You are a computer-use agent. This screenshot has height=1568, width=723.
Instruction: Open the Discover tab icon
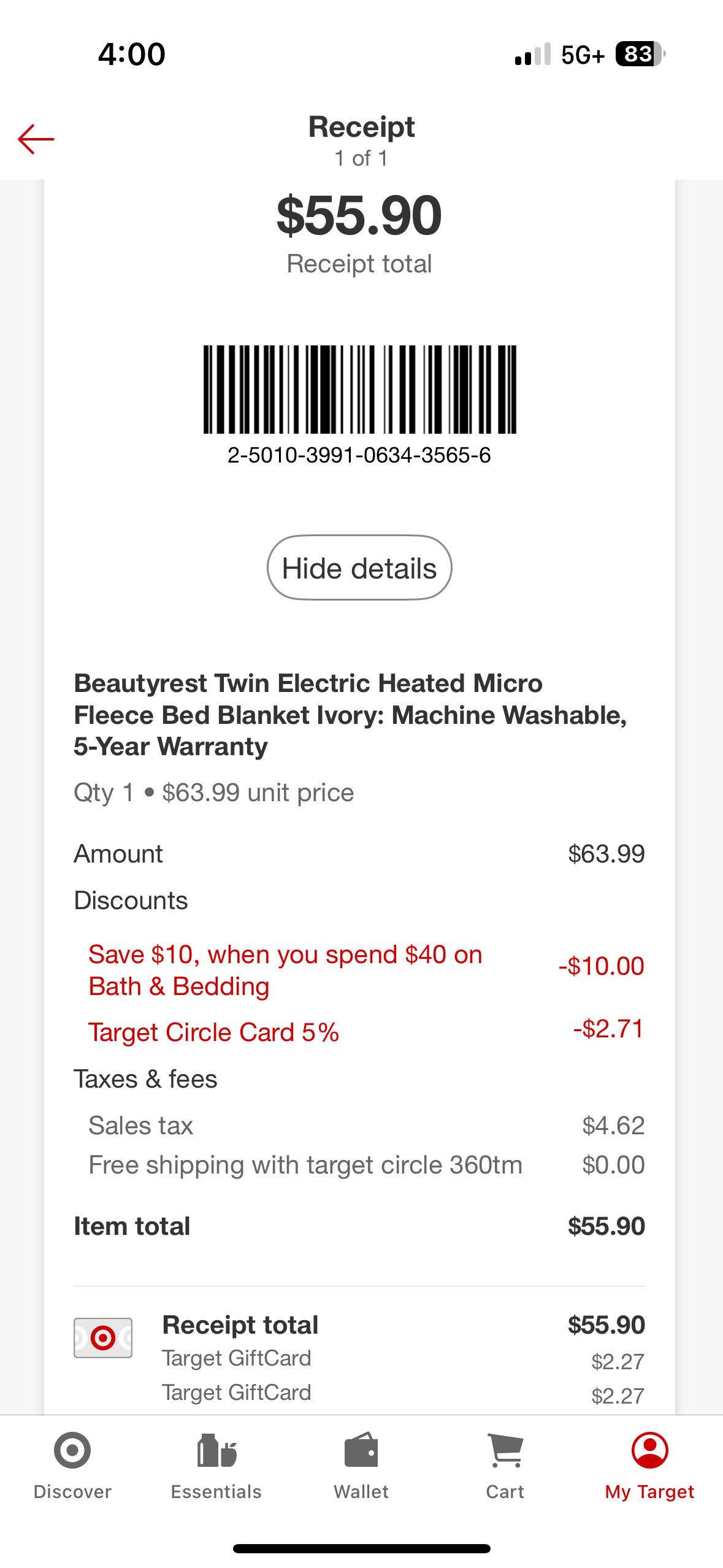[72, 1450]
